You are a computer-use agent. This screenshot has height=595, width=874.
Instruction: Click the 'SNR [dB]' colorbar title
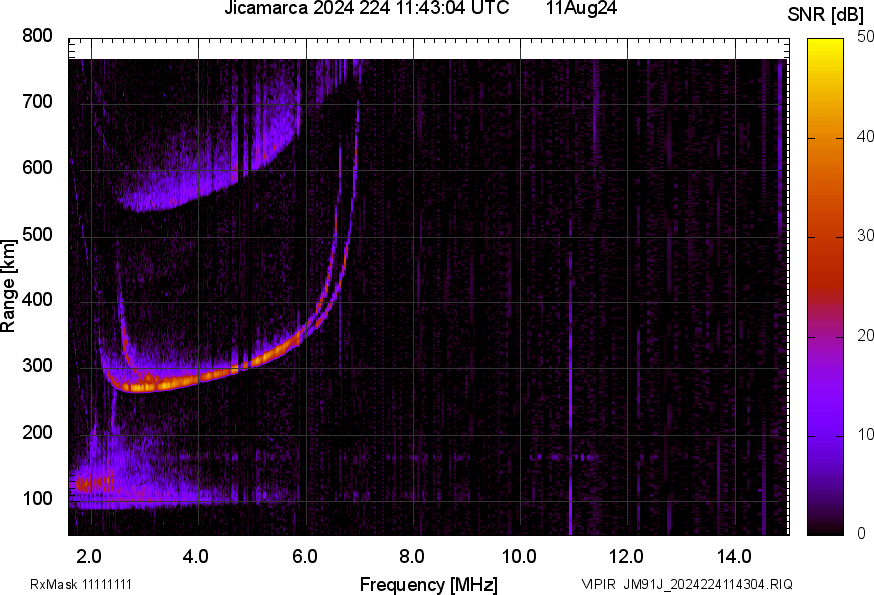point(825,14)
